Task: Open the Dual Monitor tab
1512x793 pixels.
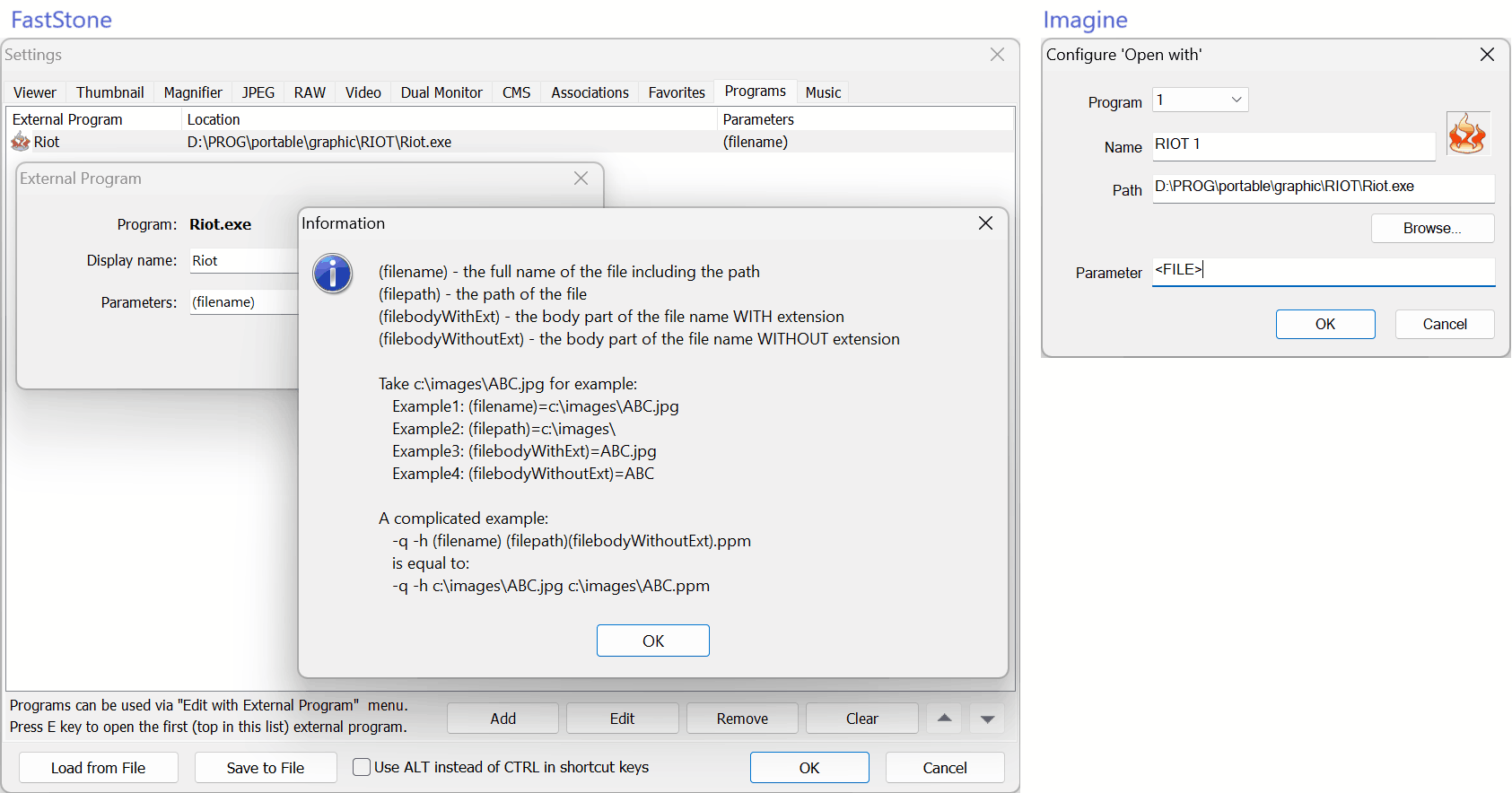Action: [x=441, y=92]
